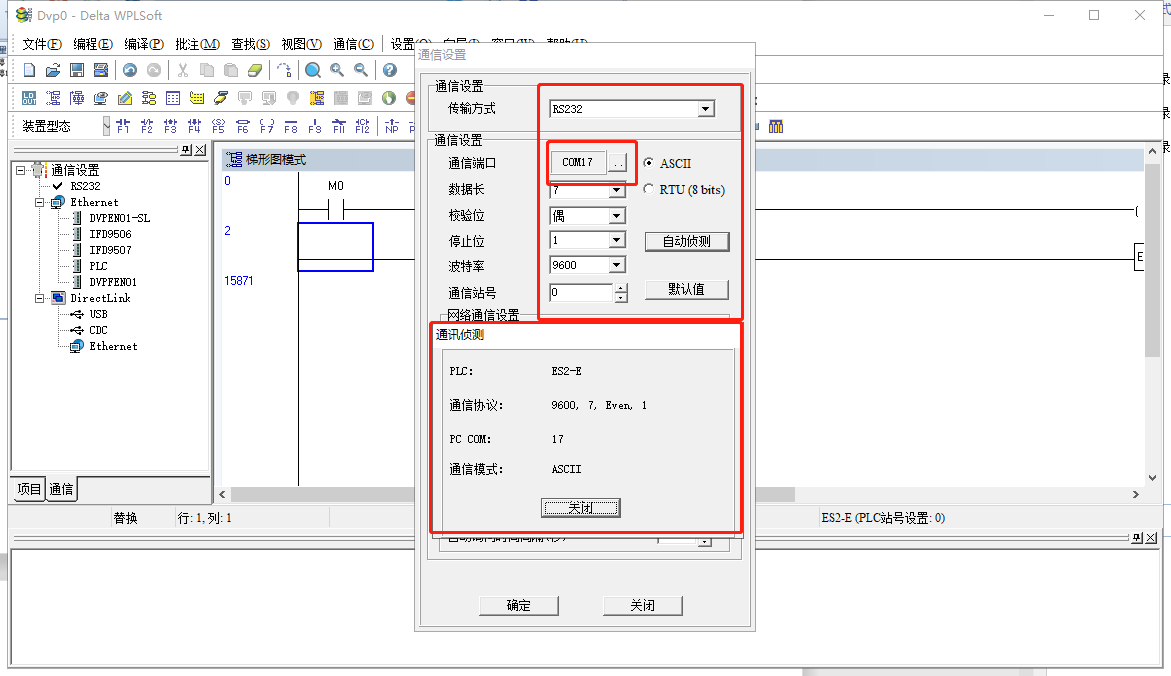
Task: Zoom in with the plus magnifier icon
Action: (338, 70)
